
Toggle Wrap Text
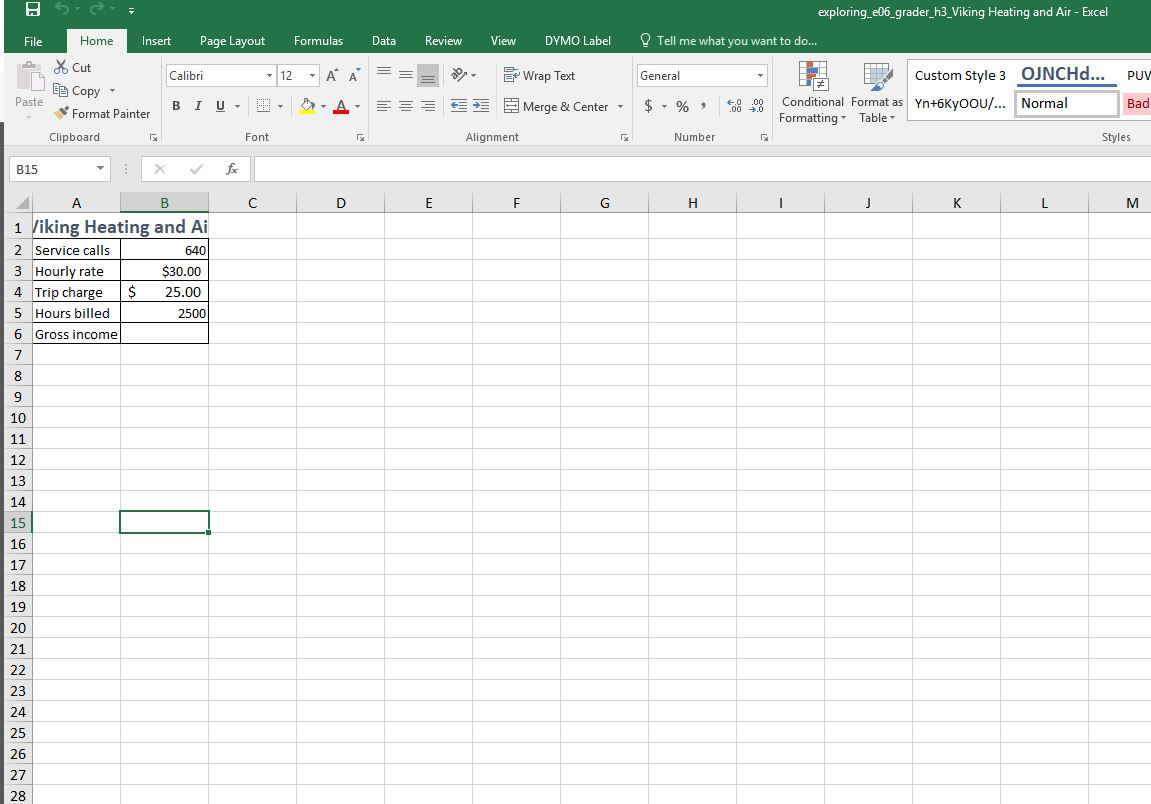tap(540, 76)
